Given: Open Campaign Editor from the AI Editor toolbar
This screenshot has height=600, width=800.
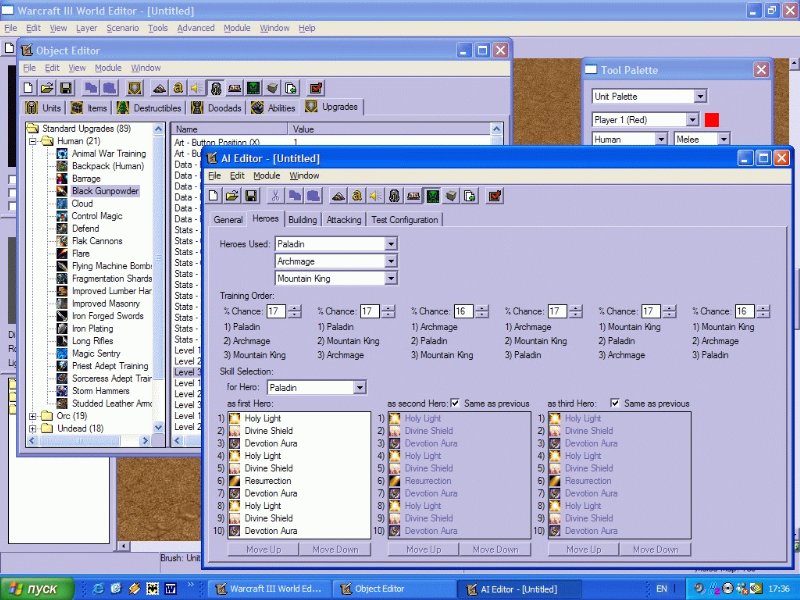Looking at the screenshot, I should [413, 196].
